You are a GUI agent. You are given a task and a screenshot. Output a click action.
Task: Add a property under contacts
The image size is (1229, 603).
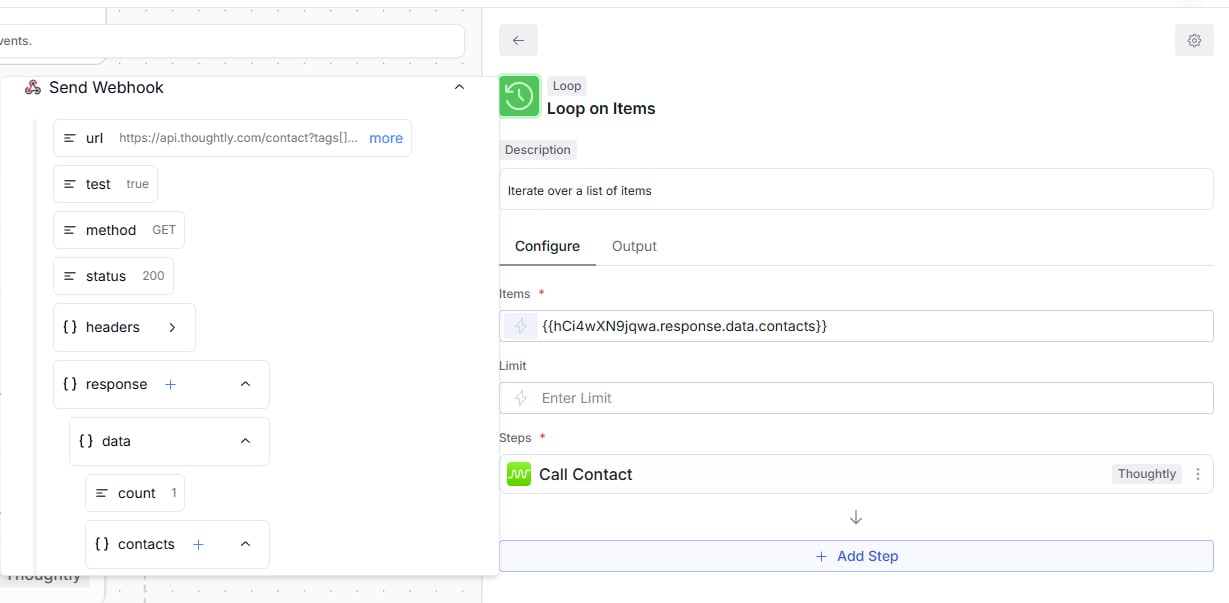coord(198,544)
